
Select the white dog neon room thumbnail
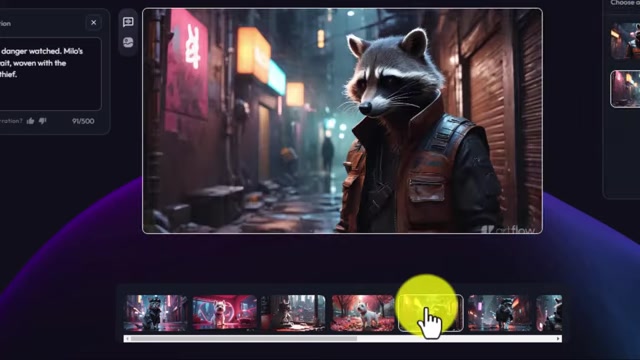[x=224, y=313]
